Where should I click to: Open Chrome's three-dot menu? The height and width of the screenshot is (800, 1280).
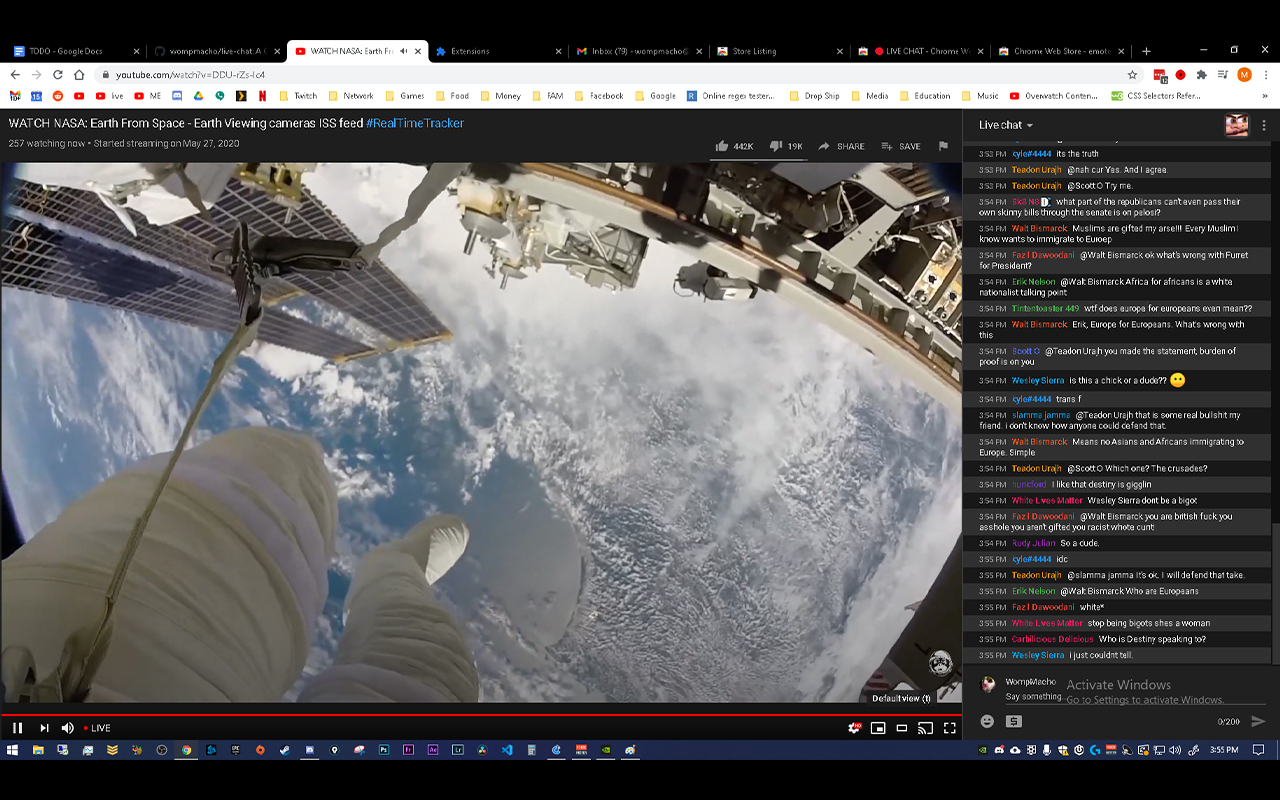click(1265, 75)
